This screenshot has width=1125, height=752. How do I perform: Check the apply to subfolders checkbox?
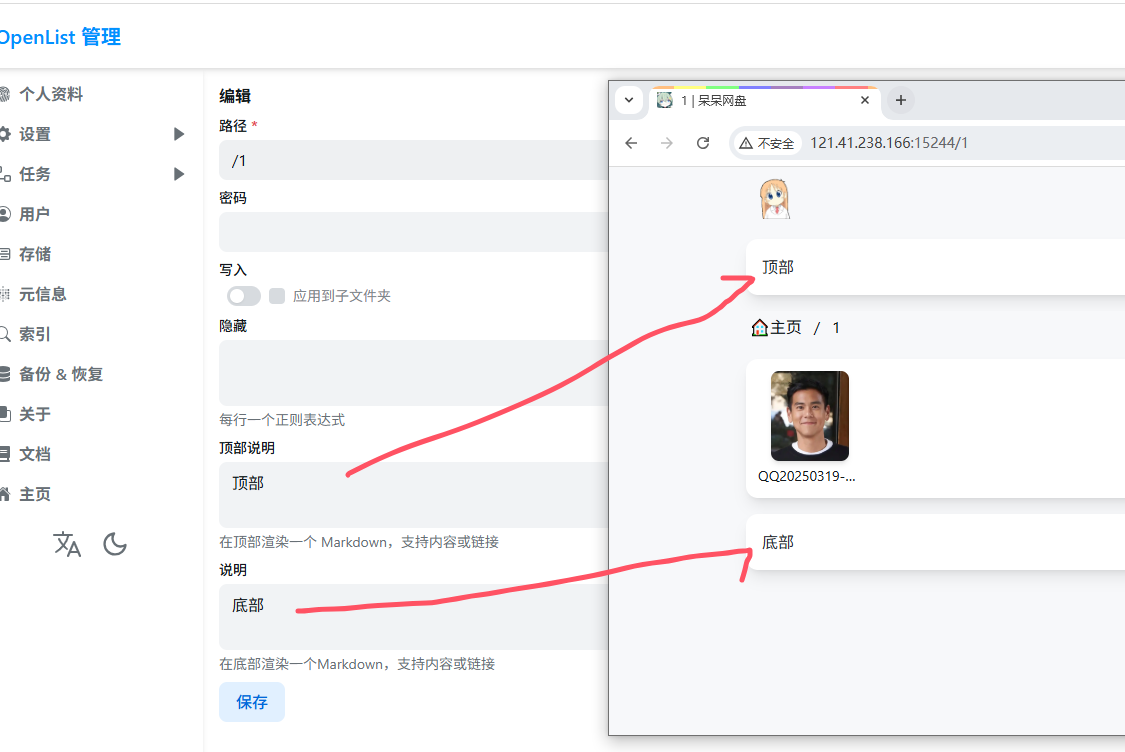pyautogui.click(x=277, y=296)
